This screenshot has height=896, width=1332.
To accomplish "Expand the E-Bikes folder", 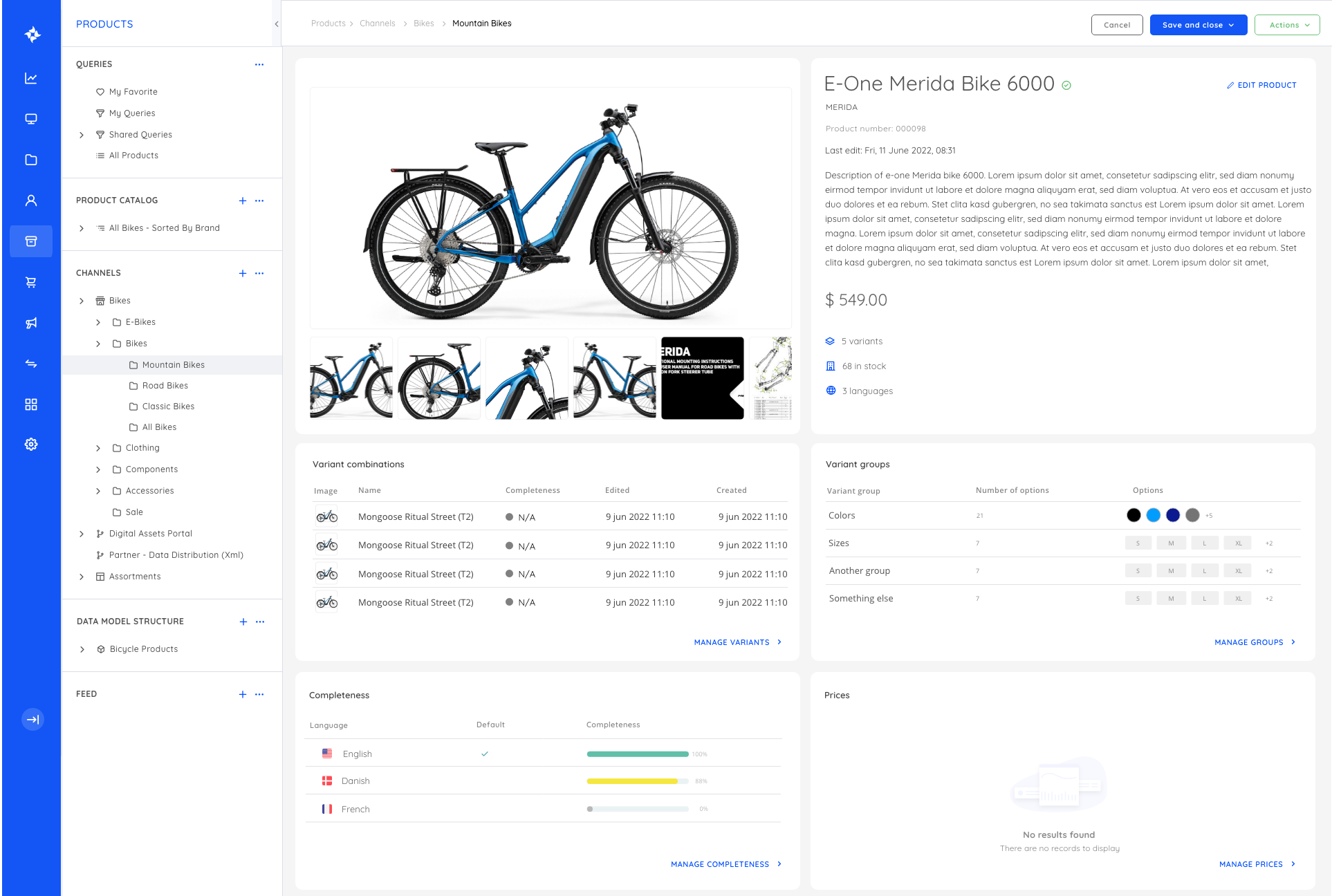I will point(98,322).
